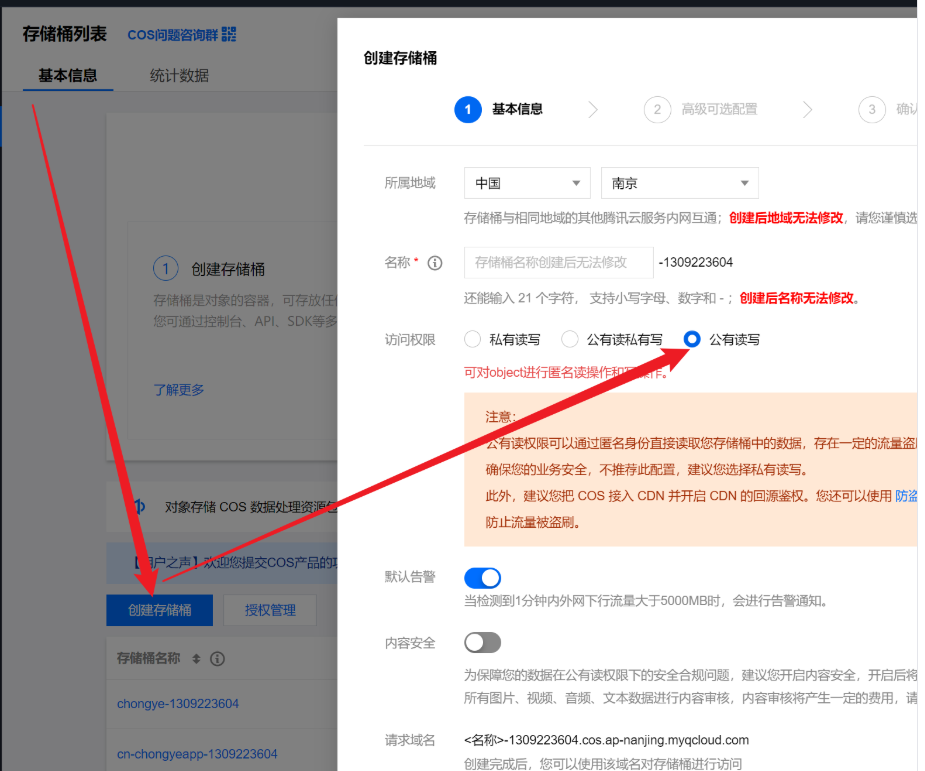The width and height of the screenshot is (925, 771).
Task: Switch to the 统计数据 tab
Action: [x=179, y=76]
